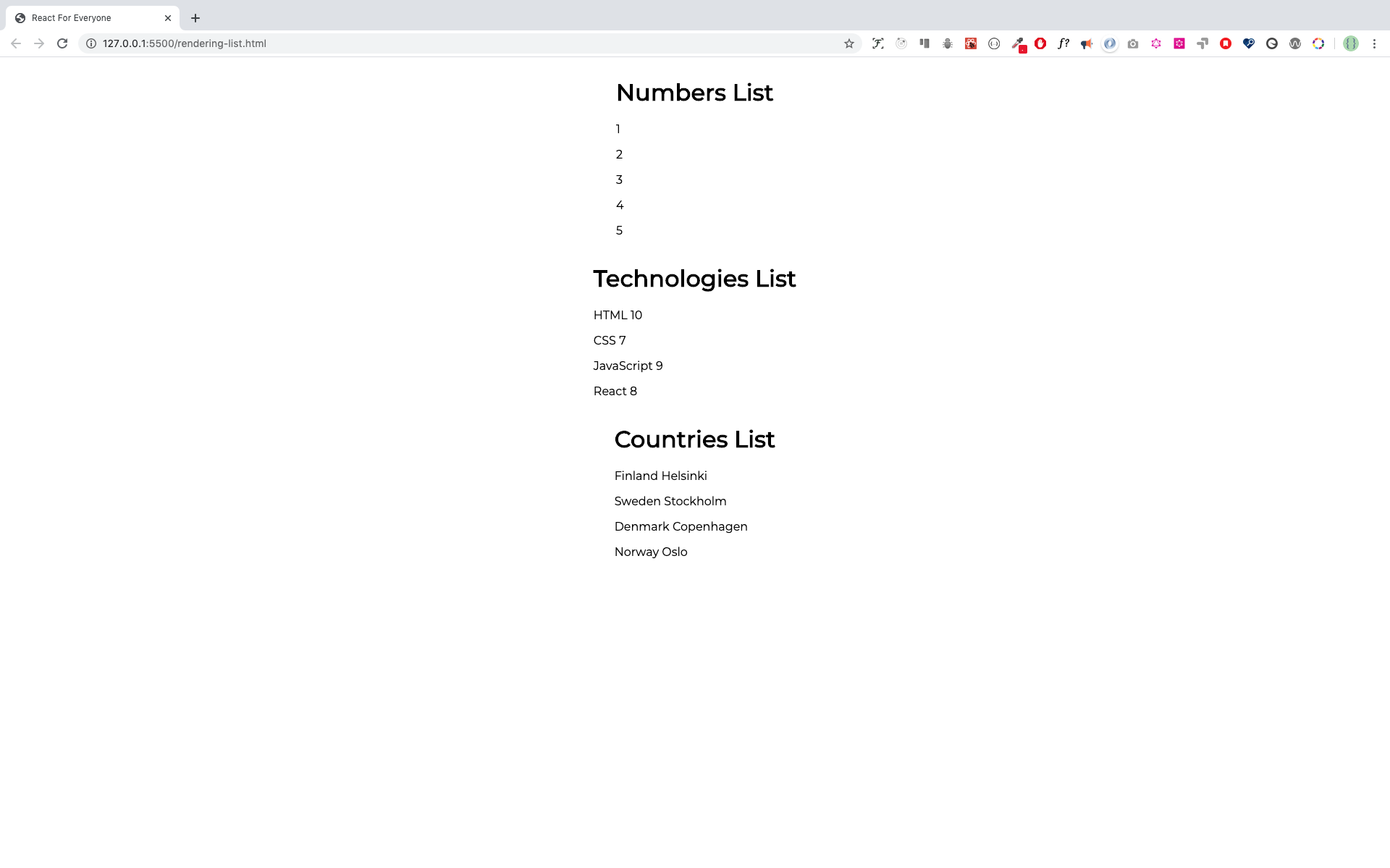Click the number 4 list item
1390x868 pixels.
(620, 205)
